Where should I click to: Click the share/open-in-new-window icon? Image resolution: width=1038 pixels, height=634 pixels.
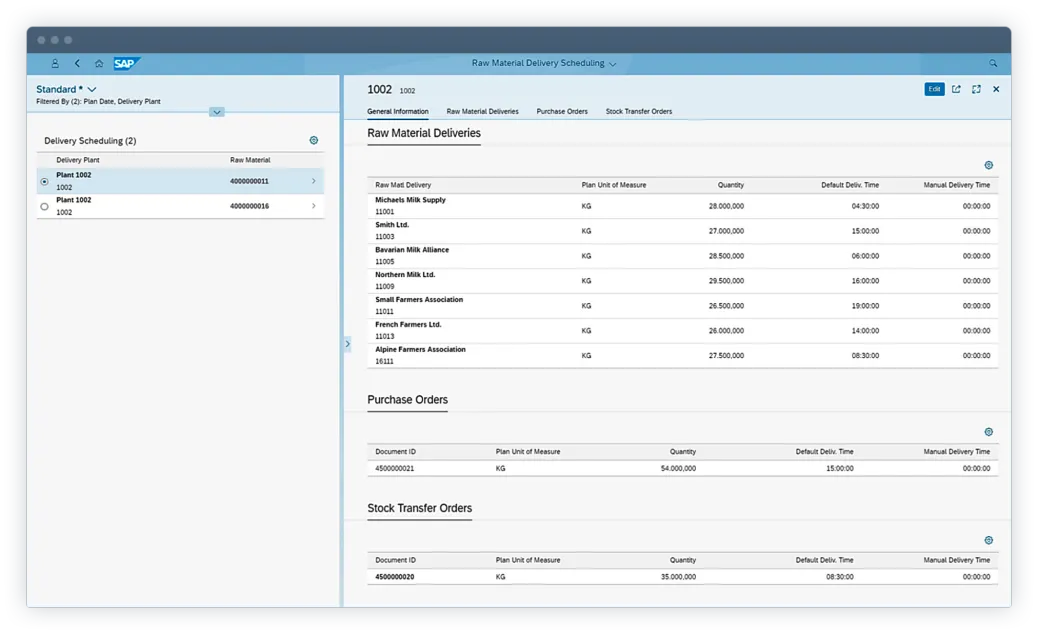[956, 89]
